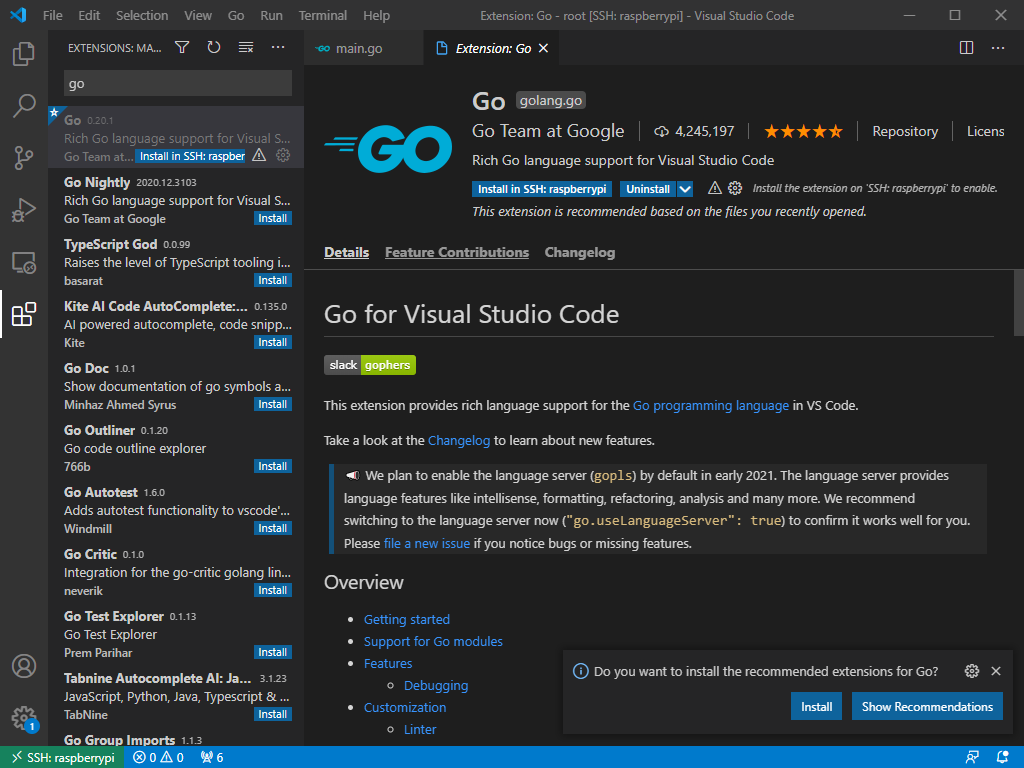Expand the Uninstall dropdown arrow
The width and height of the screenshot is (1024, 768).
tap(685, 189)
